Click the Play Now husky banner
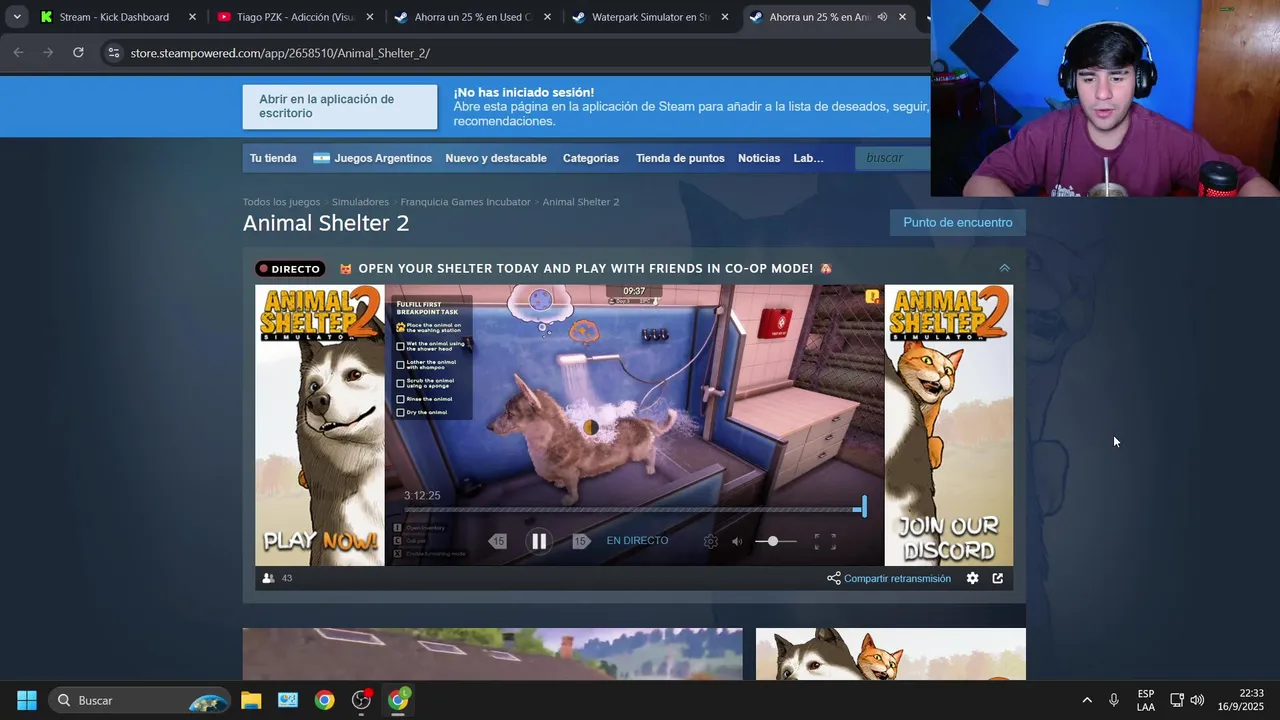1280x720 pixels. 320,425
